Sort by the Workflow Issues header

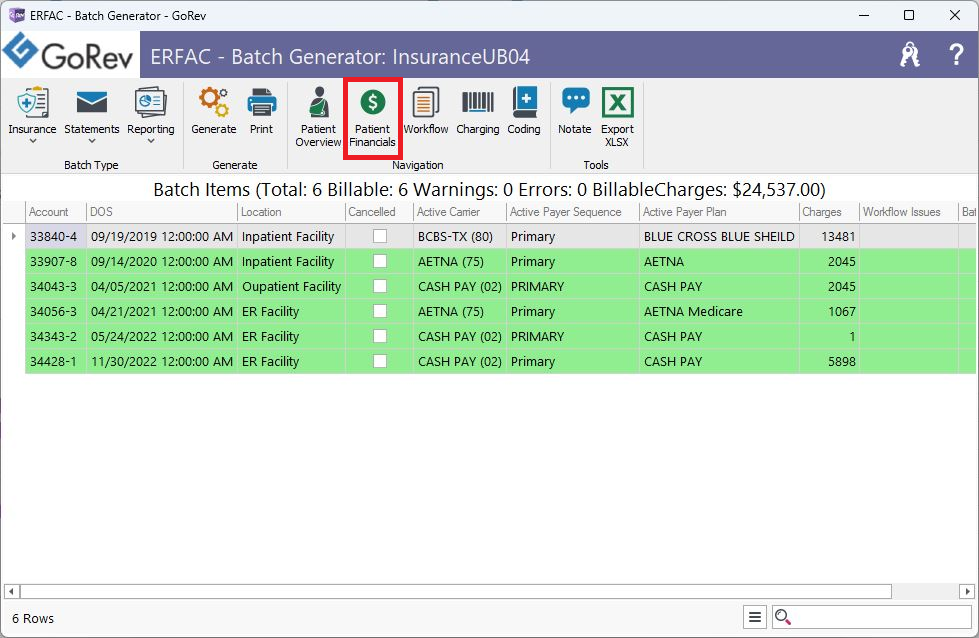(x=909, y=212)
